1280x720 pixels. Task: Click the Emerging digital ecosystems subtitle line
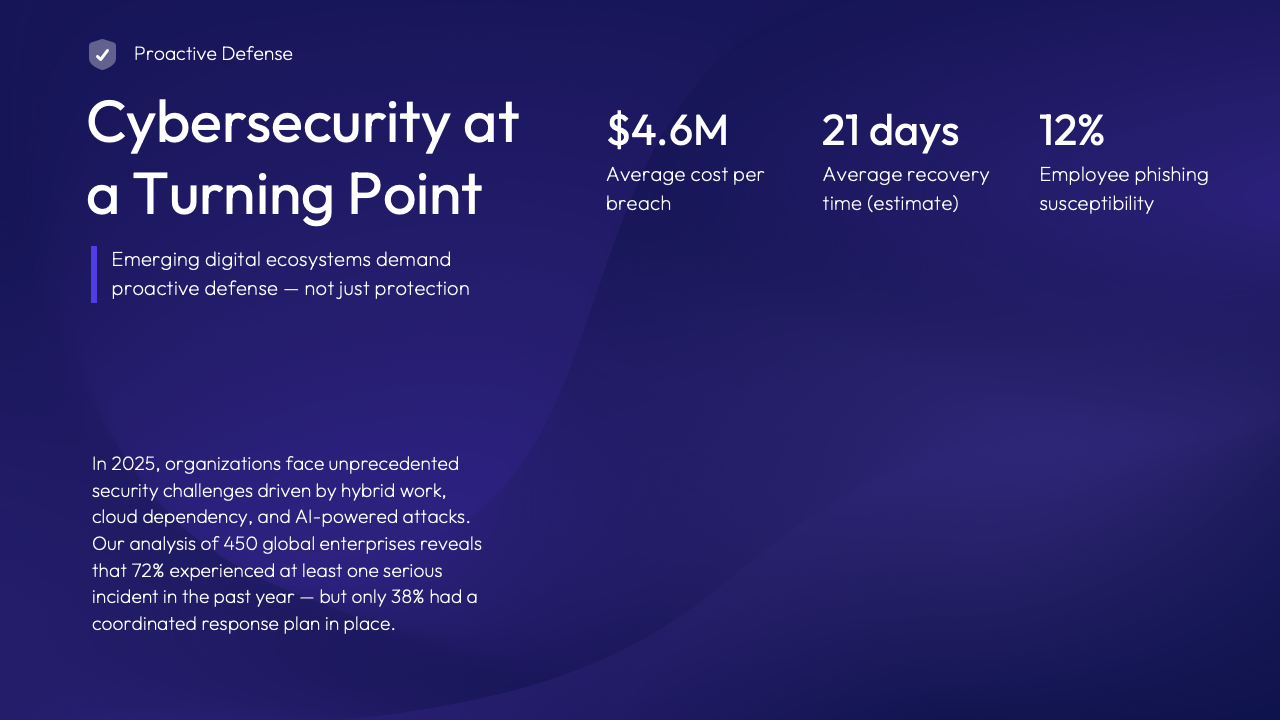coord(281,260)
